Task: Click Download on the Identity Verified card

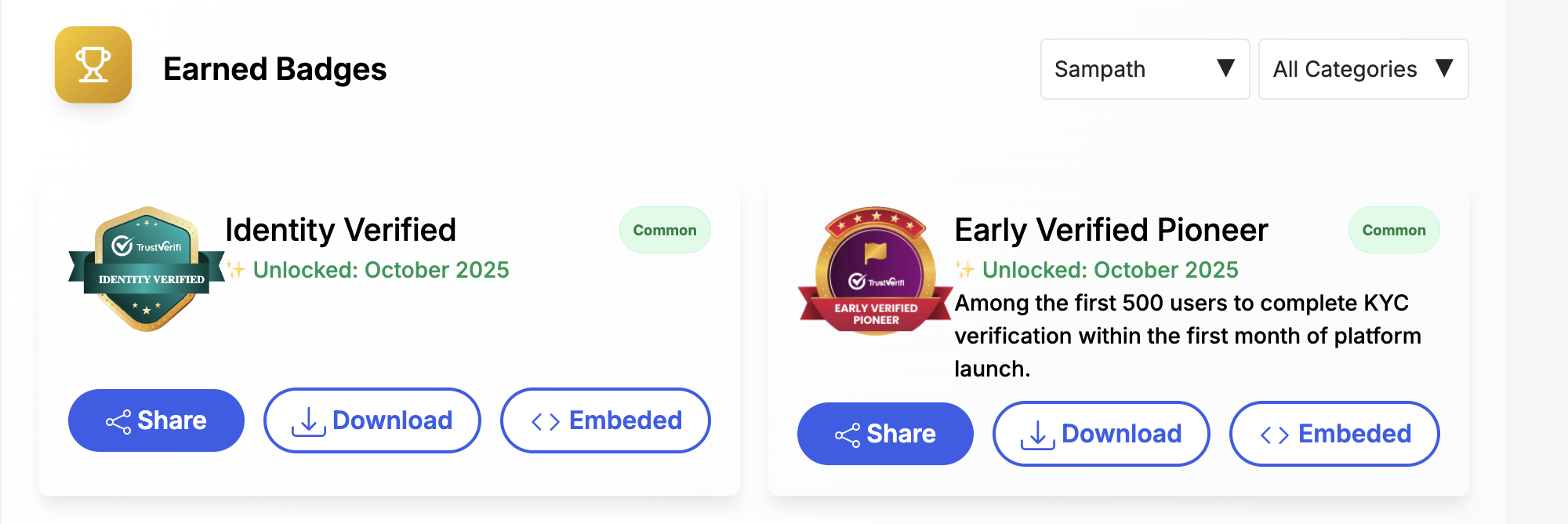Action: 372,420
